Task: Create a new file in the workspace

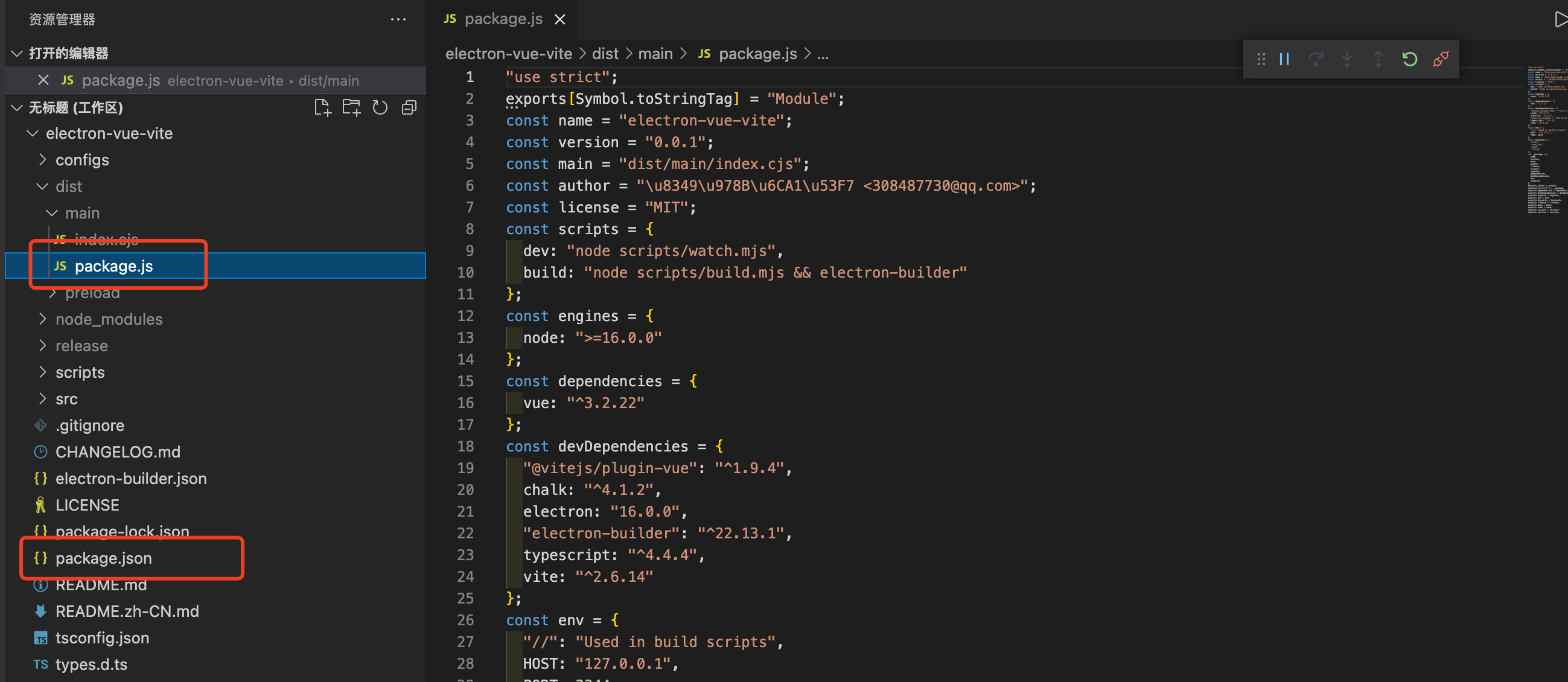Action: point(323,107)
